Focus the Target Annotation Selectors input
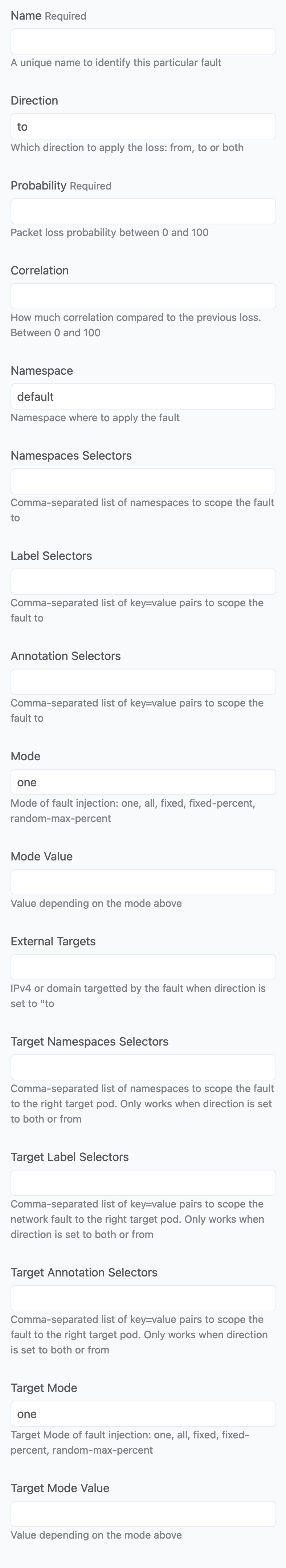 (x=143, y=1298)
